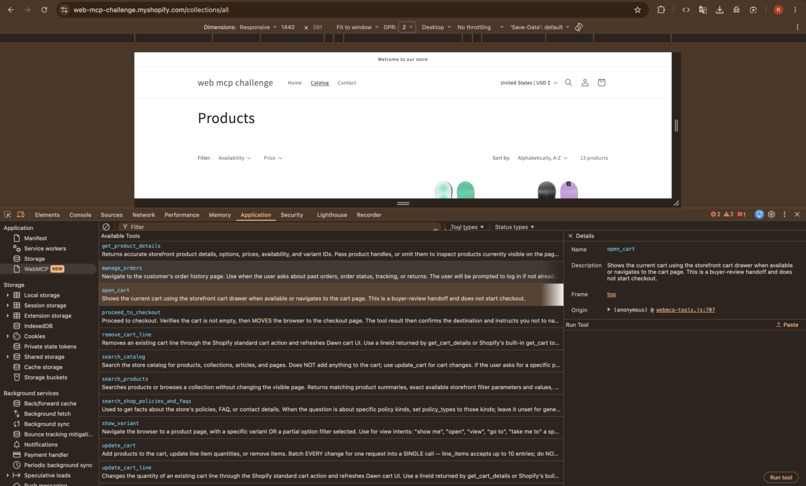Switch to the Console tab
The width and height of the screenshot is (806, 486).
(x=80, y=215)
